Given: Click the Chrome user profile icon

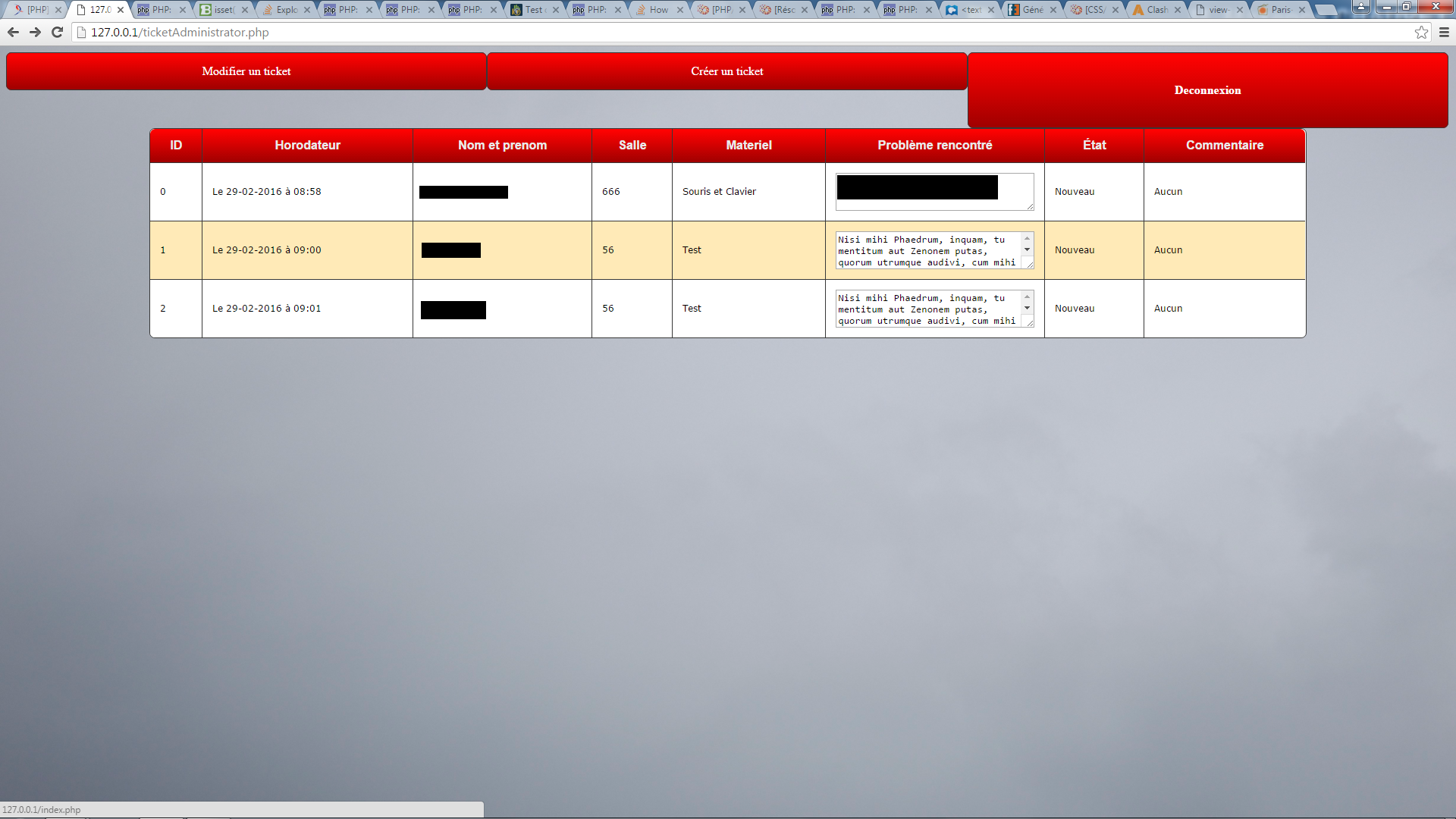Looking at the screenshot, I should tap(1360, 6).
